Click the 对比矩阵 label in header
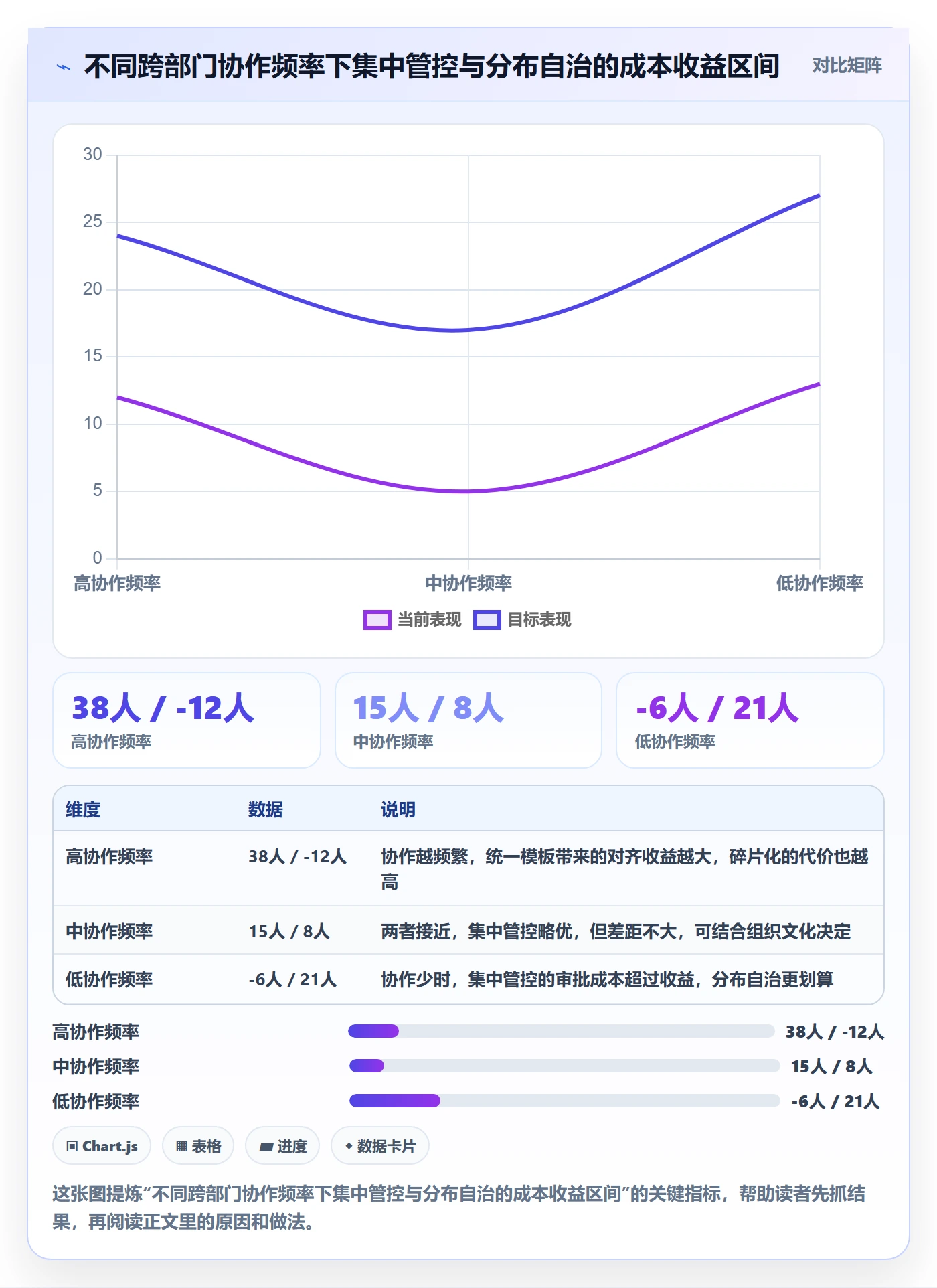Viewport: 937px width, 1288px height. click(847, 66)
